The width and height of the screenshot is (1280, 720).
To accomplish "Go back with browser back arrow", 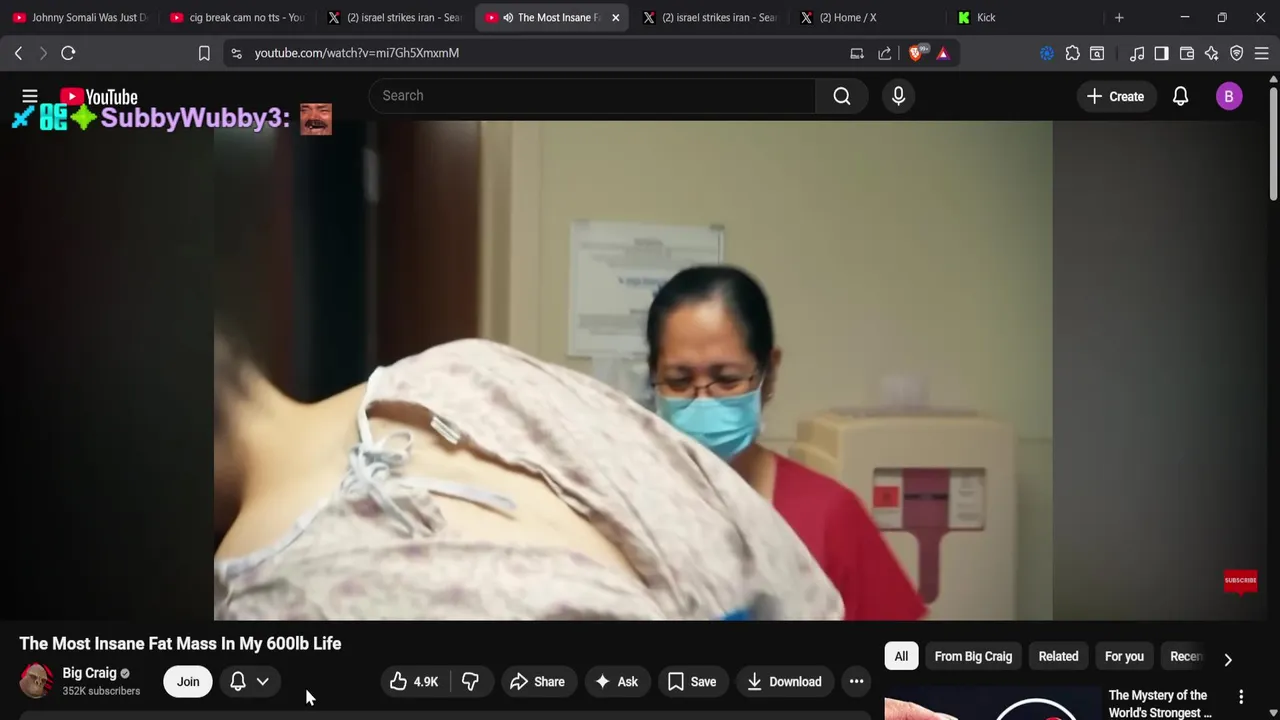I will 18,53.
